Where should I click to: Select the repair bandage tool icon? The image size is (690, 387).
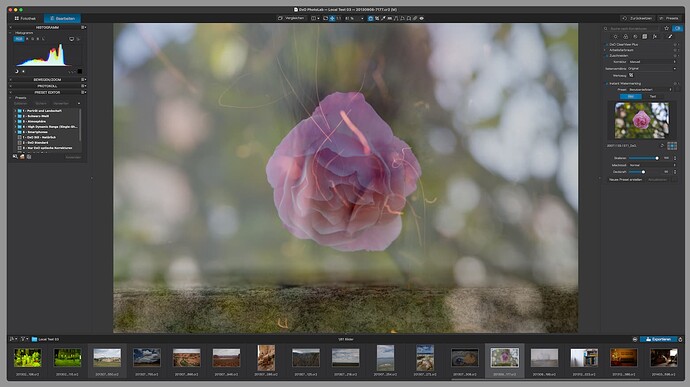(415, 18)
